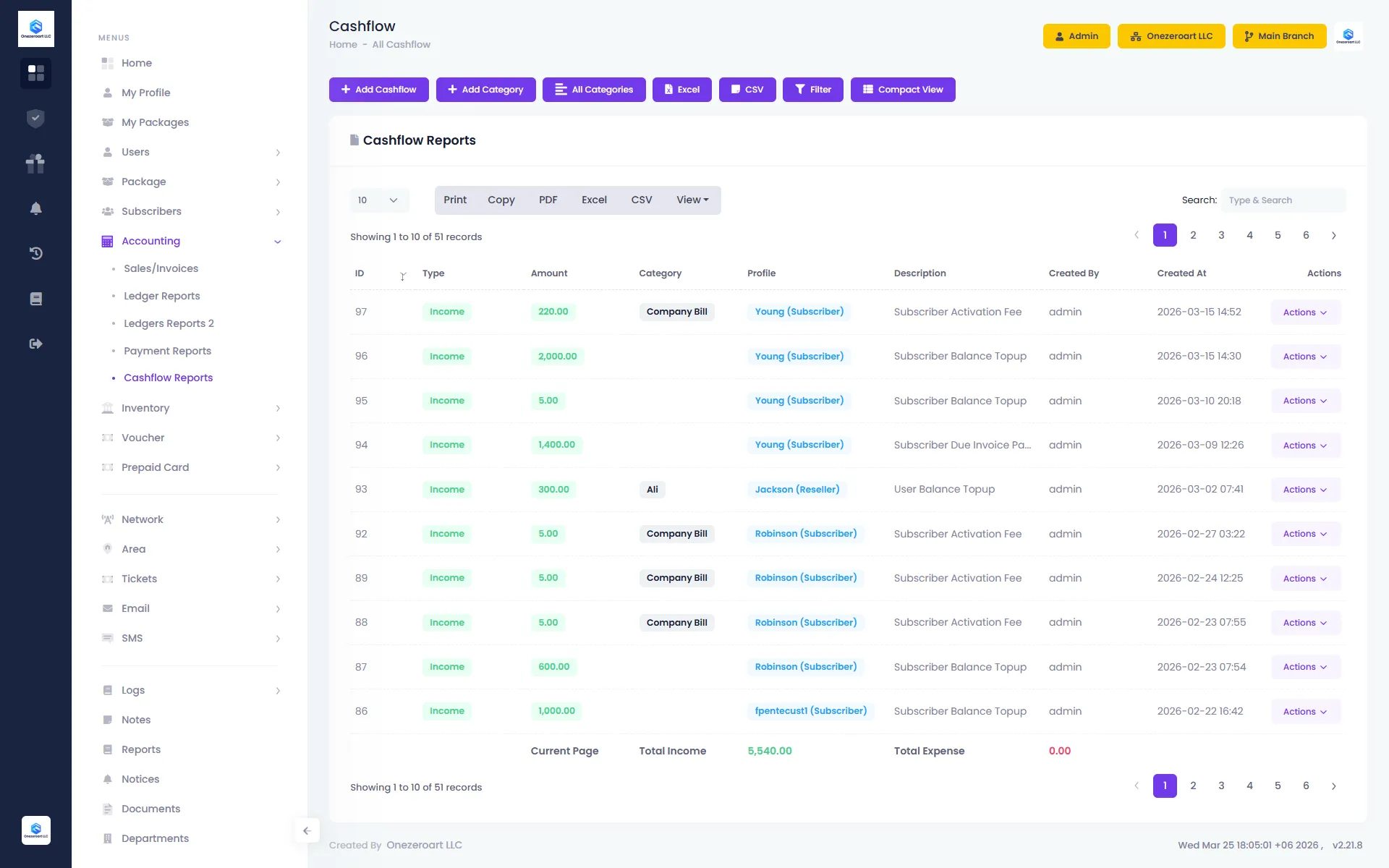This screenshot has width=1389, height=868.
Task: Open the rows-per-page dropdown showing 10
Action: pos(378,200)
